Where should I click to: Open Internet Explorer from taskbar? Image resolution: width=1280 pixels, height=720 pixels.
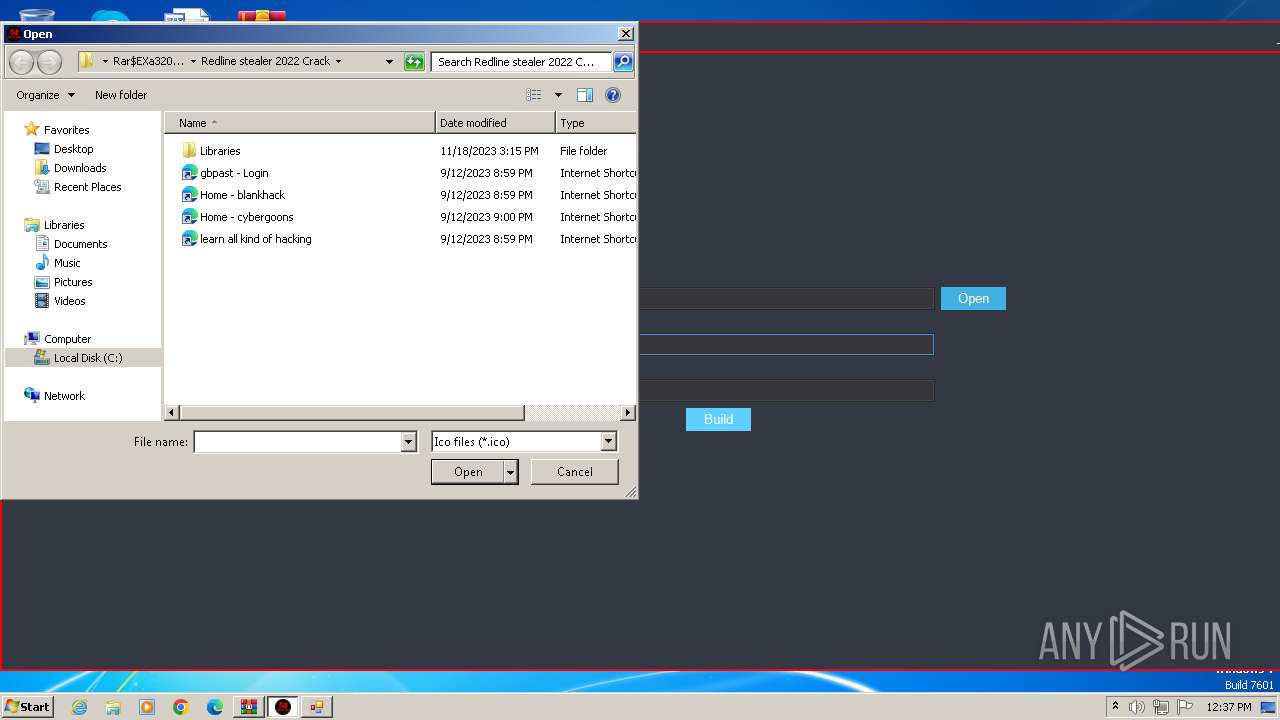[80, 707]
